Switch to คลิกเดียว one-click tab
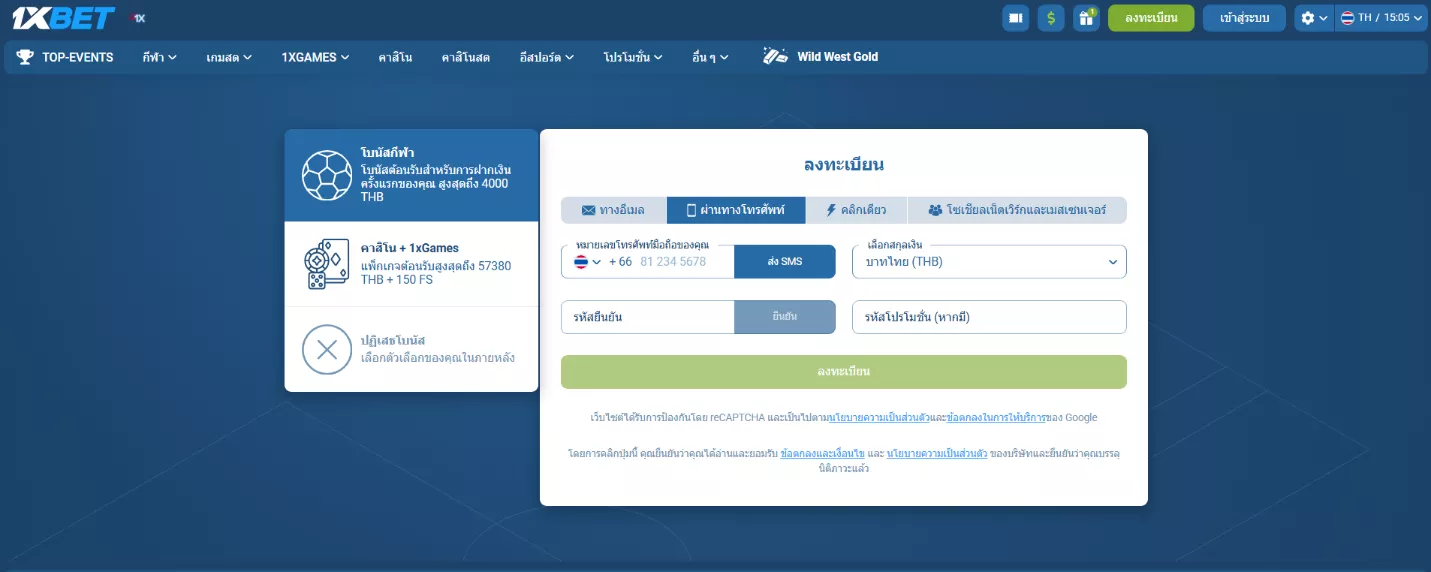The height and width of the screenshot is (572, 1431). pyautogui.click(x=855, y=210)
